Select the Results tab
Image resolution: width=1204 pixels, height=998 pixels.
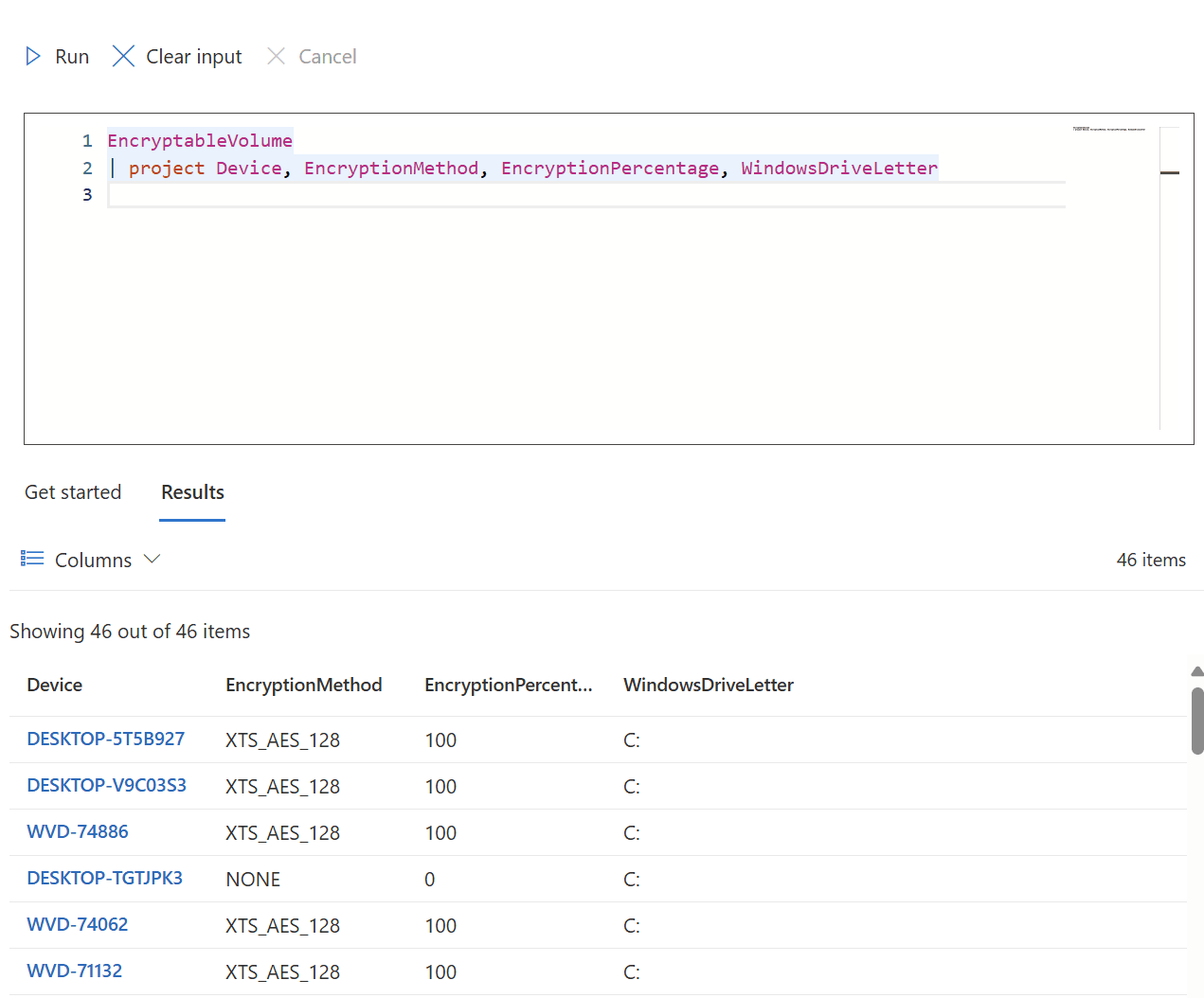[192, 492]
